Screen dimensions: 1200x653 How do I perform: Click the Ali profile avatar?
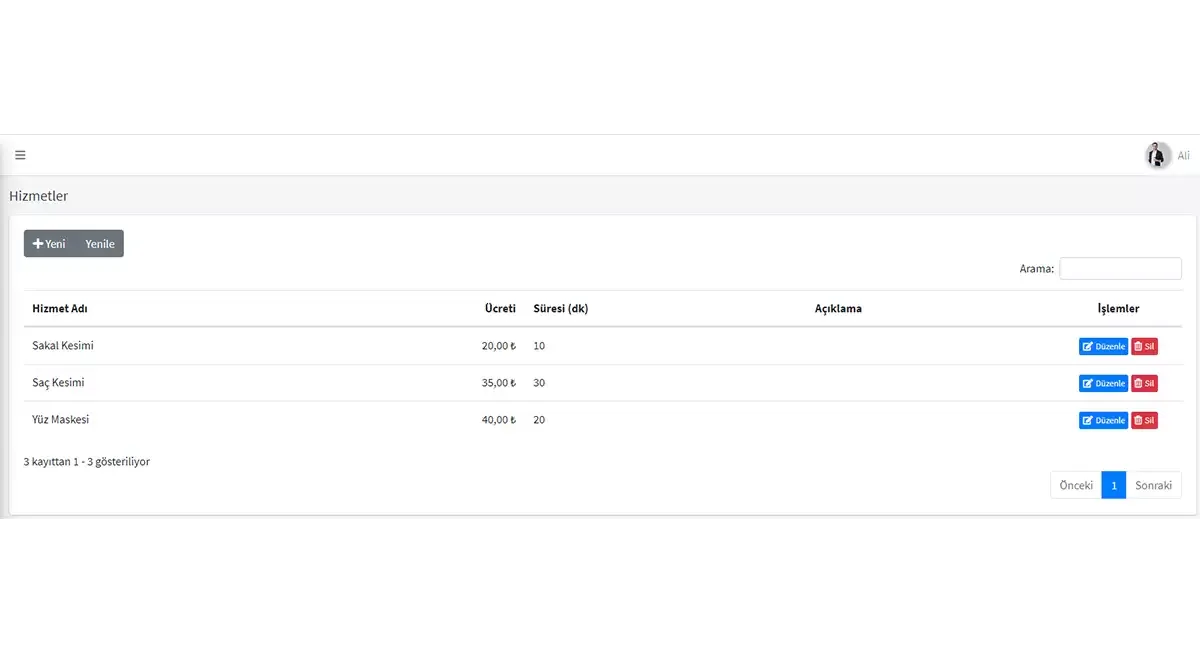1158,155
